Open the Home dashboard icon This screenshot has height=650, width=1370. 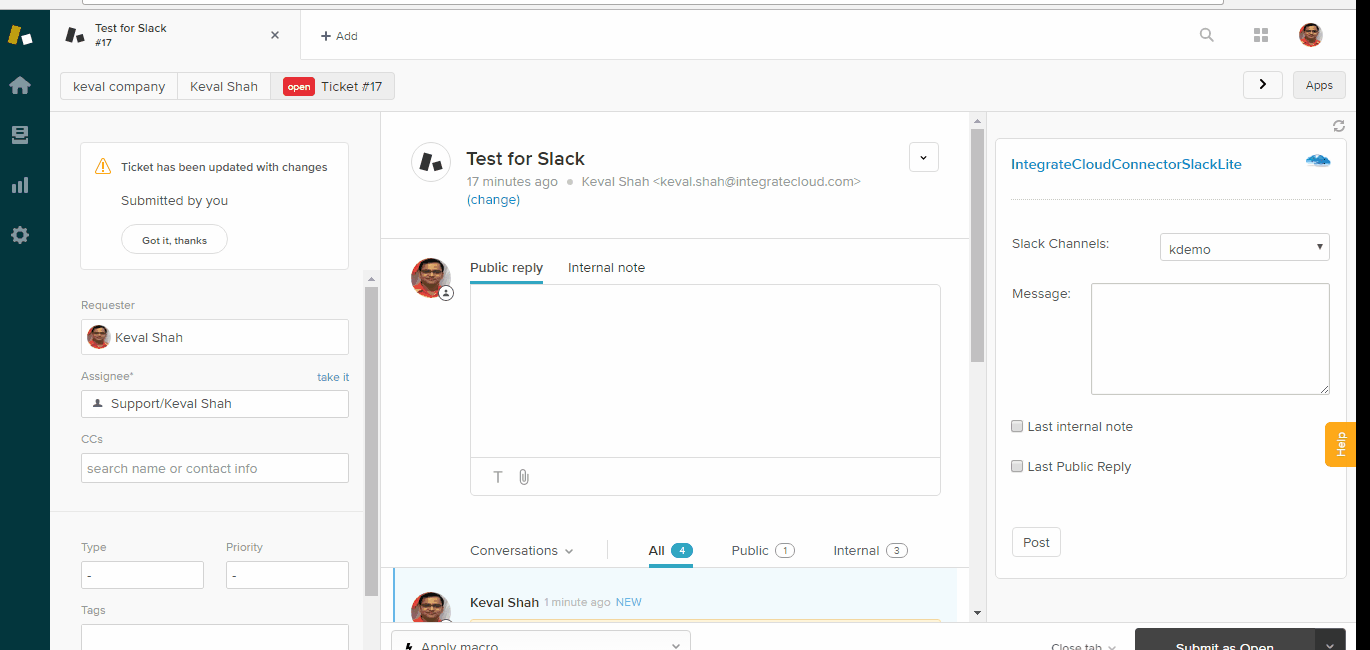pos(20,86)
